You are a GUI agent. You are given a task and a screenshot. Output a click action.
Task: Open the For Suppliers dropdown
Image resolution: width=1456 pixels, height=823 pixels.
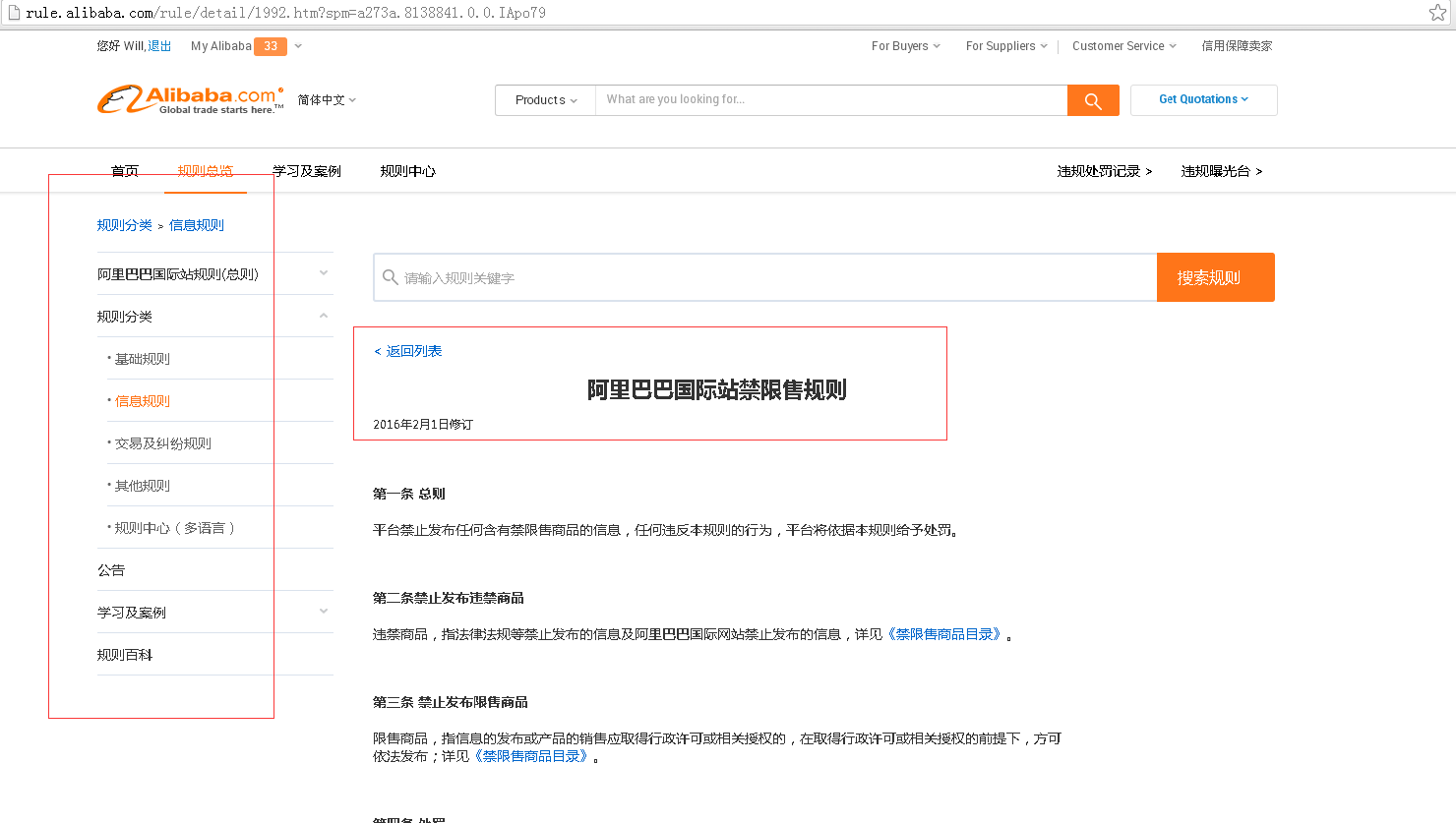[1006, 46]
